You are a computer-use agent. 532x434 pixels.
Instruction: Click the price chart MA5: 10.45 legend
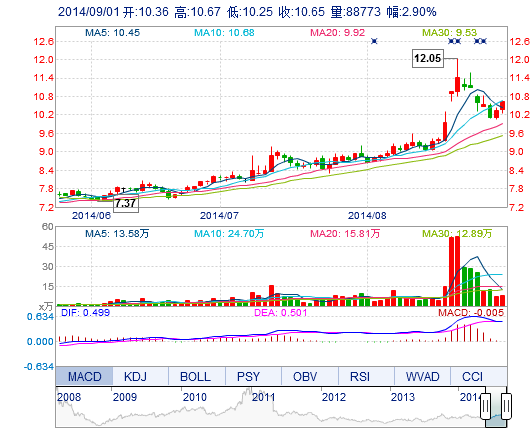point(112,33)
